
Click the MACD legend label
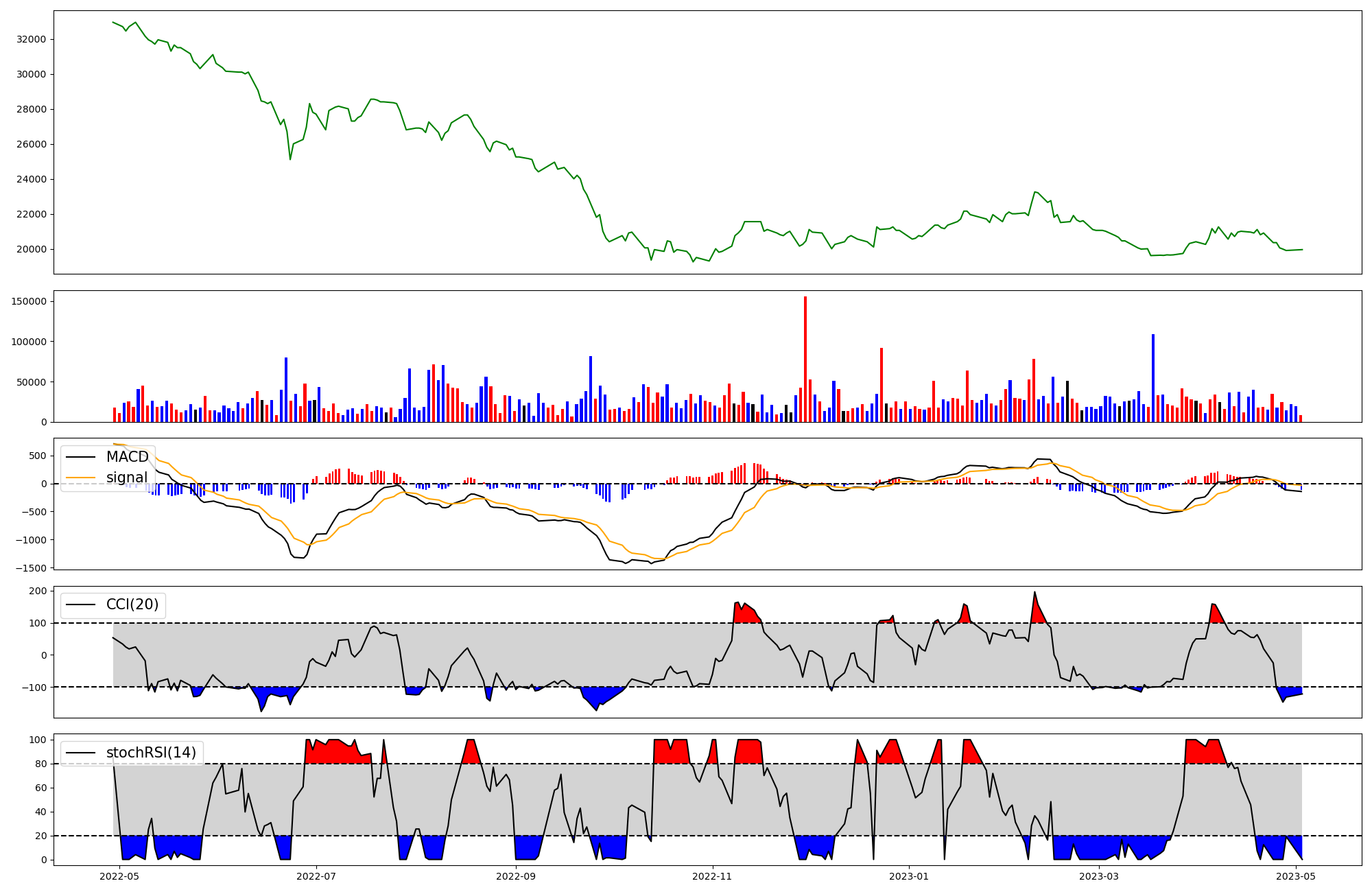click(x=127, y=457)
